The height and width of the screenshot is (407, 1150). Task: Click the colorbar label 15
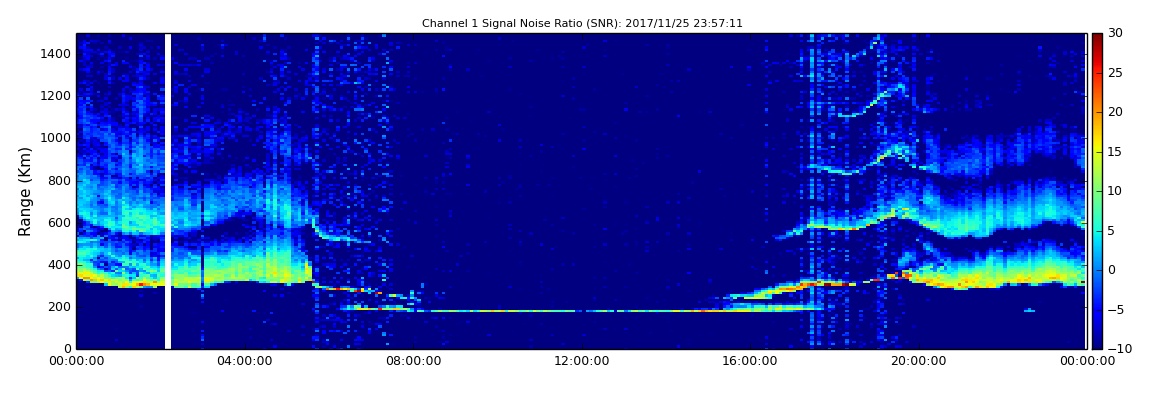pos(1116,152)
